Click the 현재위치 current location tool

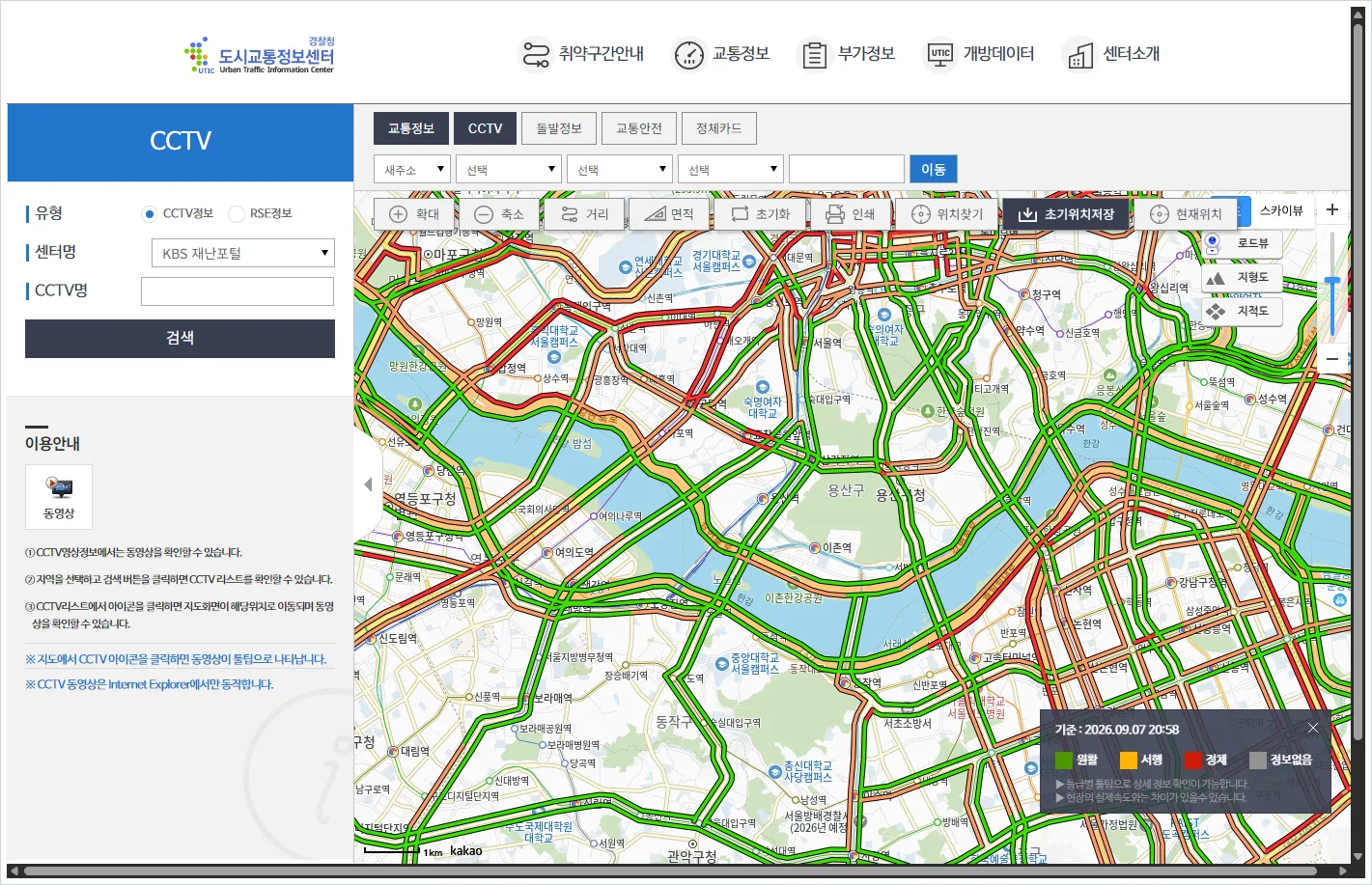click(x=1187, y=214)
